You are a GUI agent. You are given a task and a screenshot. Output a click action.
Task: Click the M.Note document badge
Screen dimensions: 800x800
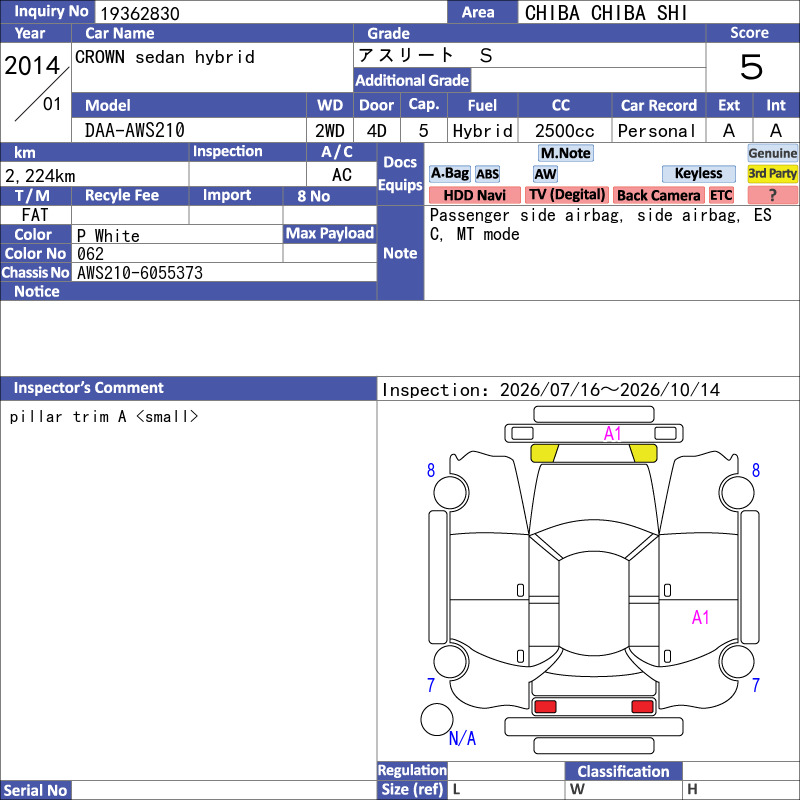coord(565,153)
